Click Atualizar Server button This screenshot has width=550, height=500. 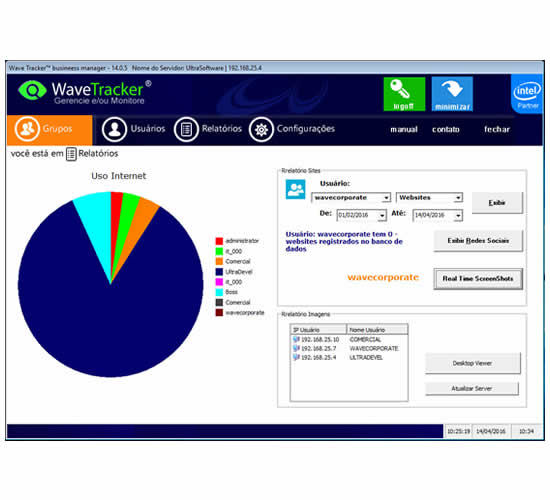472,388
